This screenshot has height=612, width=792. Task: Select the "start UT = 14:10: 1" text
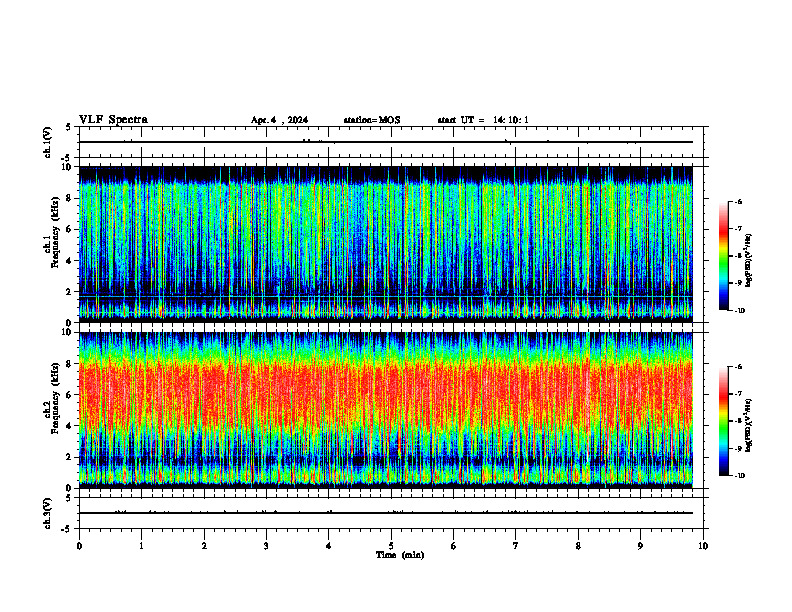pyautogui.click(x=483, y=120)
